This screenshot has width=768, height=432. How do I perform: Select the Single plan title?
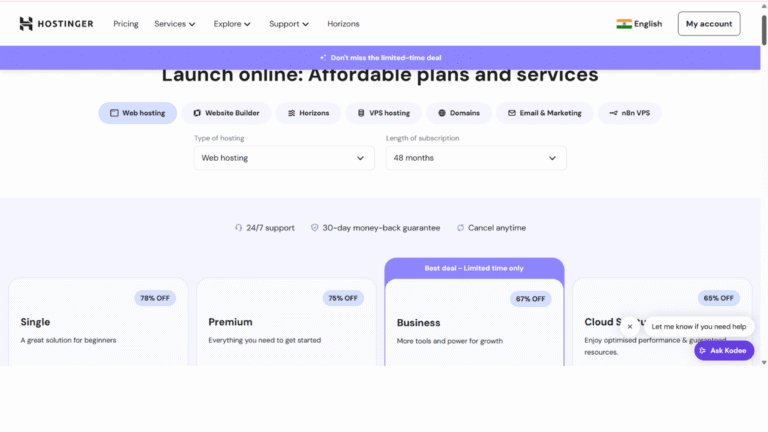tap(35, 322)
